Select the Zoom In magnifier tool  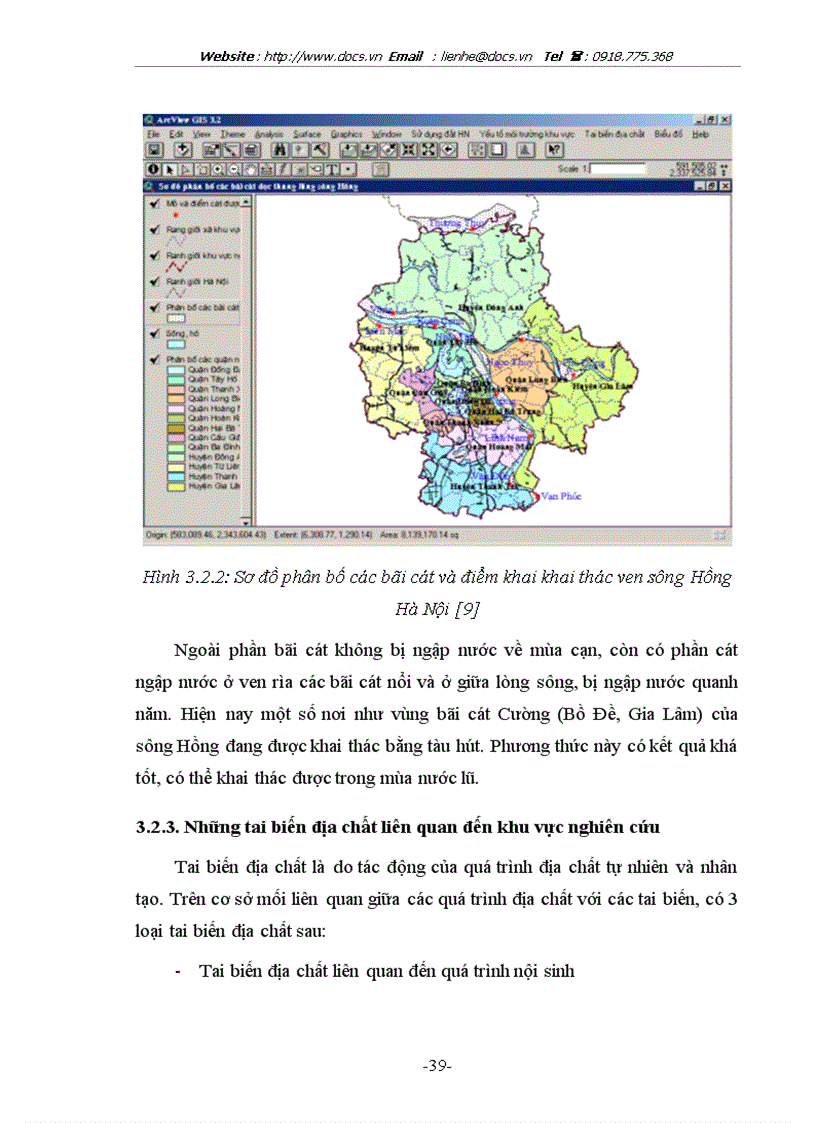point(217,170)
